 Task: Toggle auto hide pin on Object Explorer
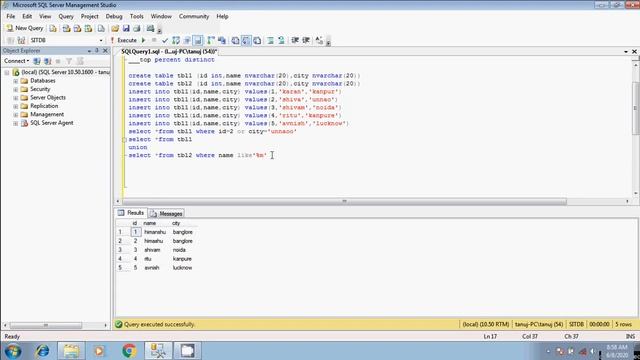point(97,51)
